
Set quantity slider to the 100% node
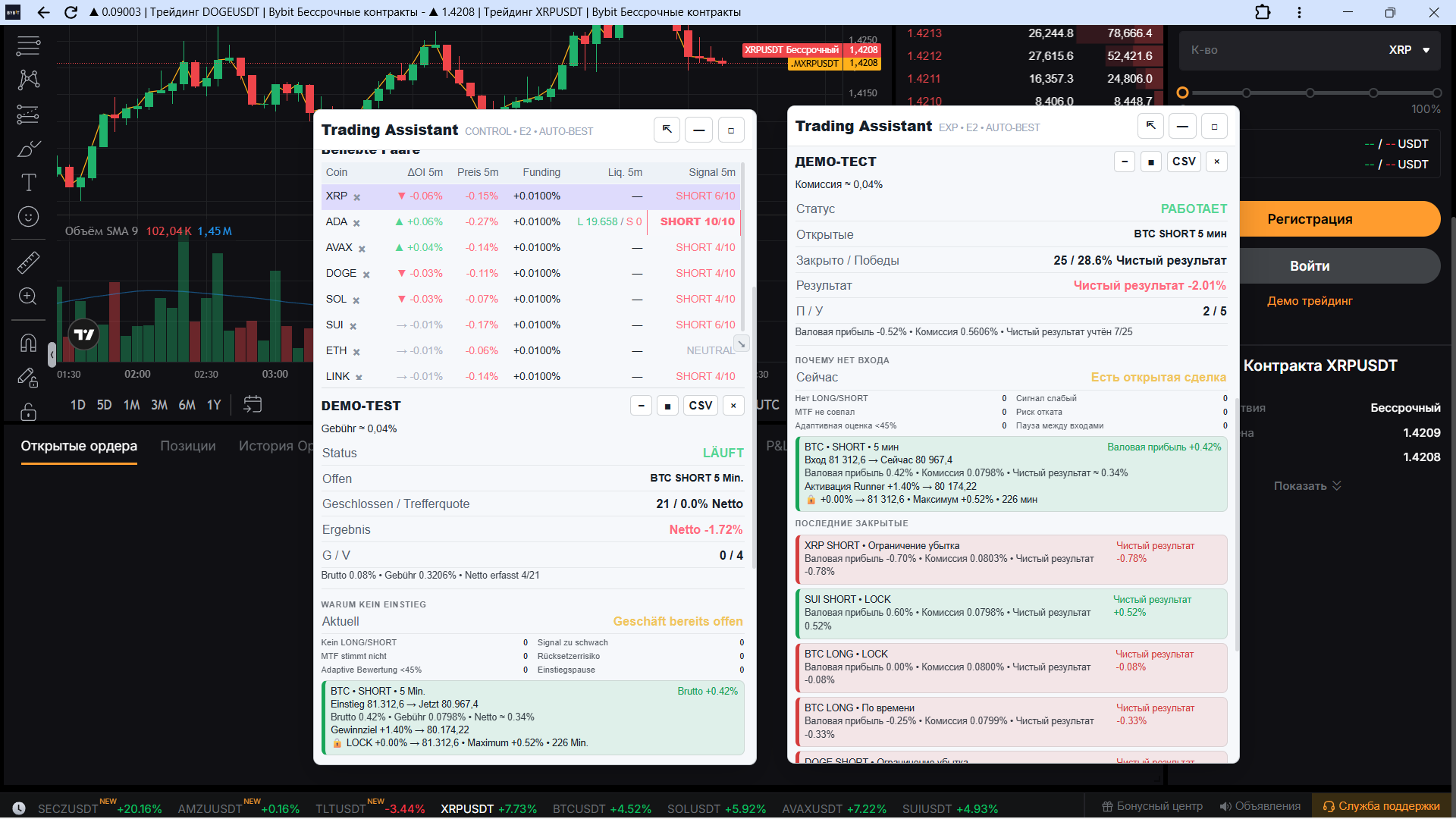pos(1437,93)
